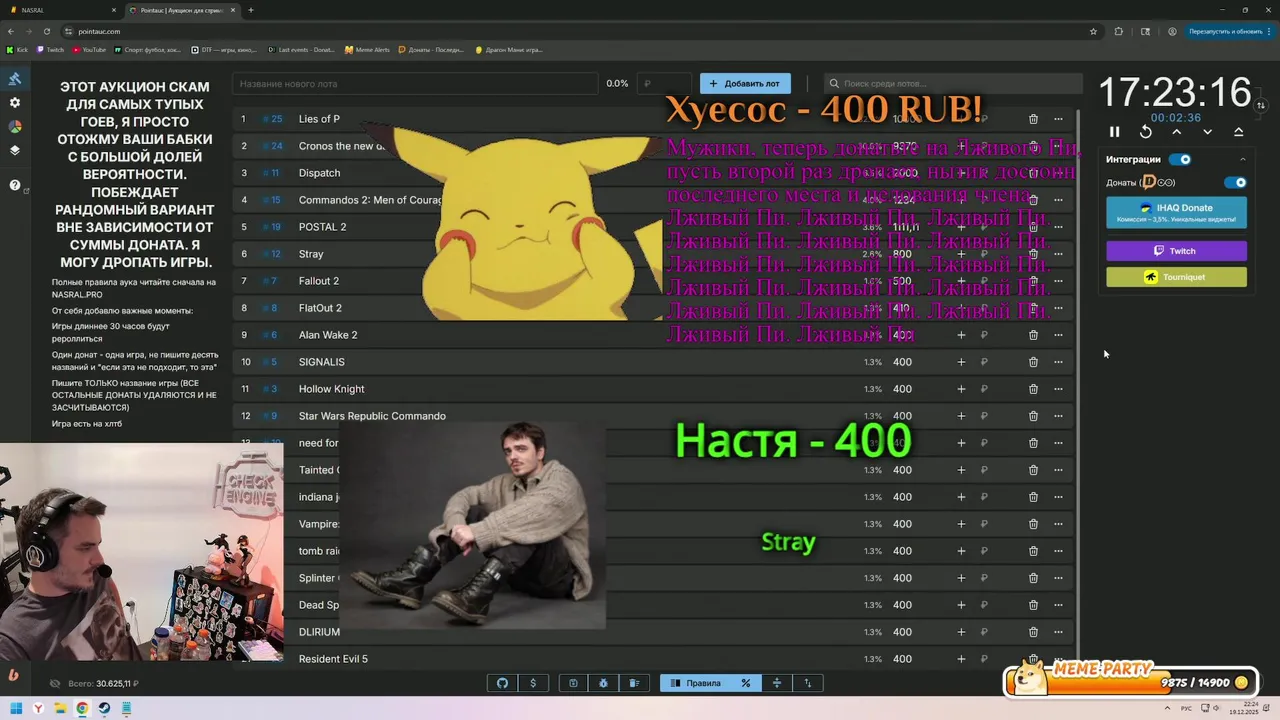Open the settings gear in left sidebar
Image resolution: width=1280 pixels, height=720 pixels.
(x=15, y=103)
